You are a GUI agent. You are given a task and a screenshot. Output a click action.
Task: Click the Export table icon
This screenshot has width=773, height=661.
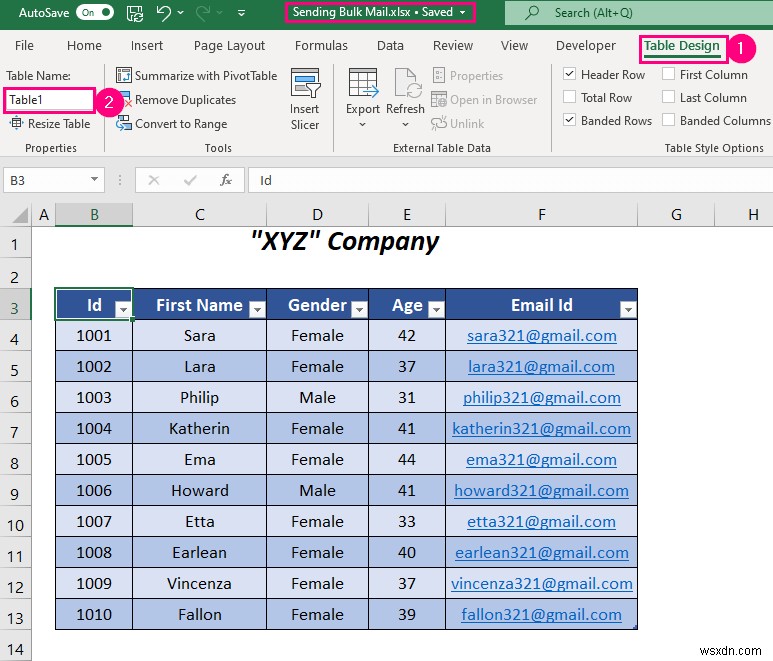tap(363, 84)
